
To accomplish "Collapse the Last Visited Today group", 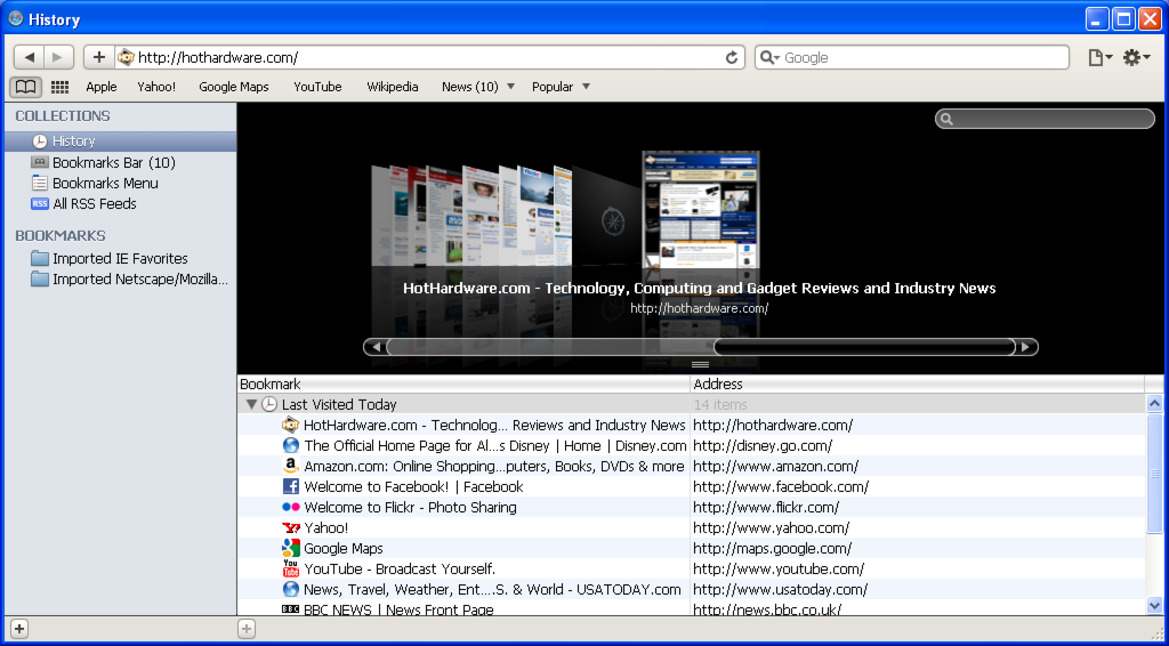I will [x=251, y=404].
